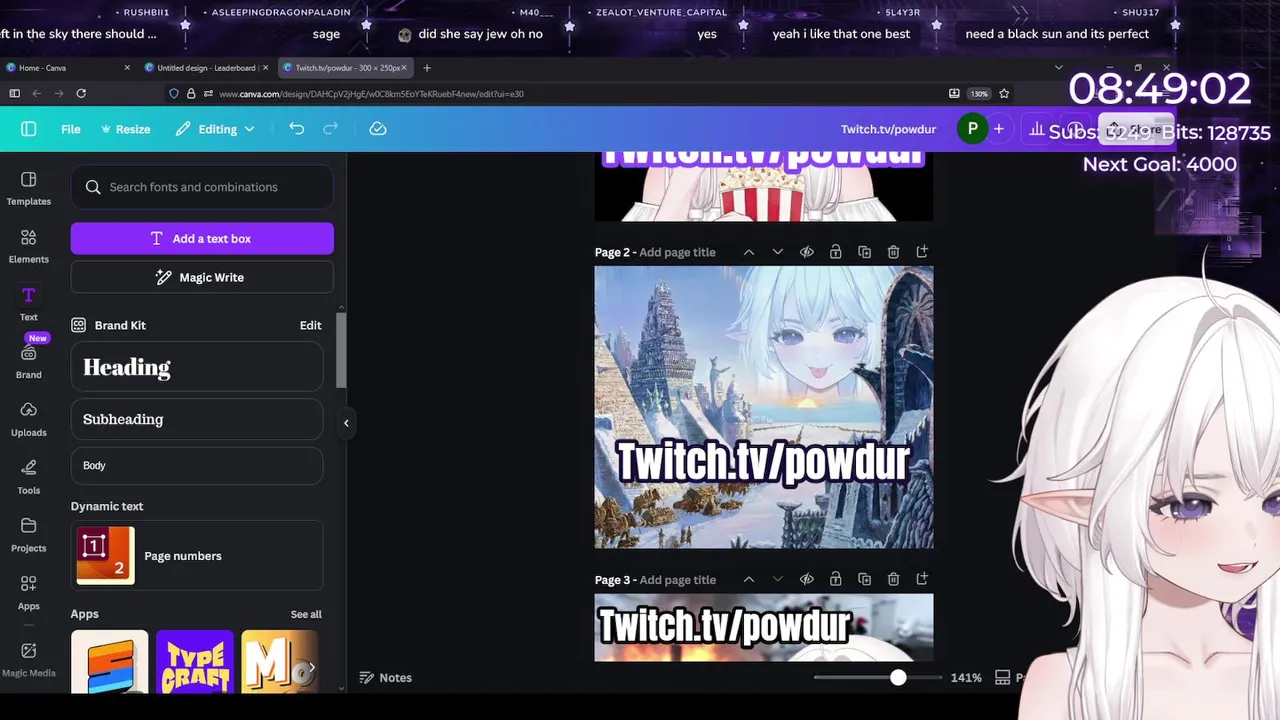Add a Subheading text
The width and height of the screenshot is (1280, 720).
click(x=197, y=419)
